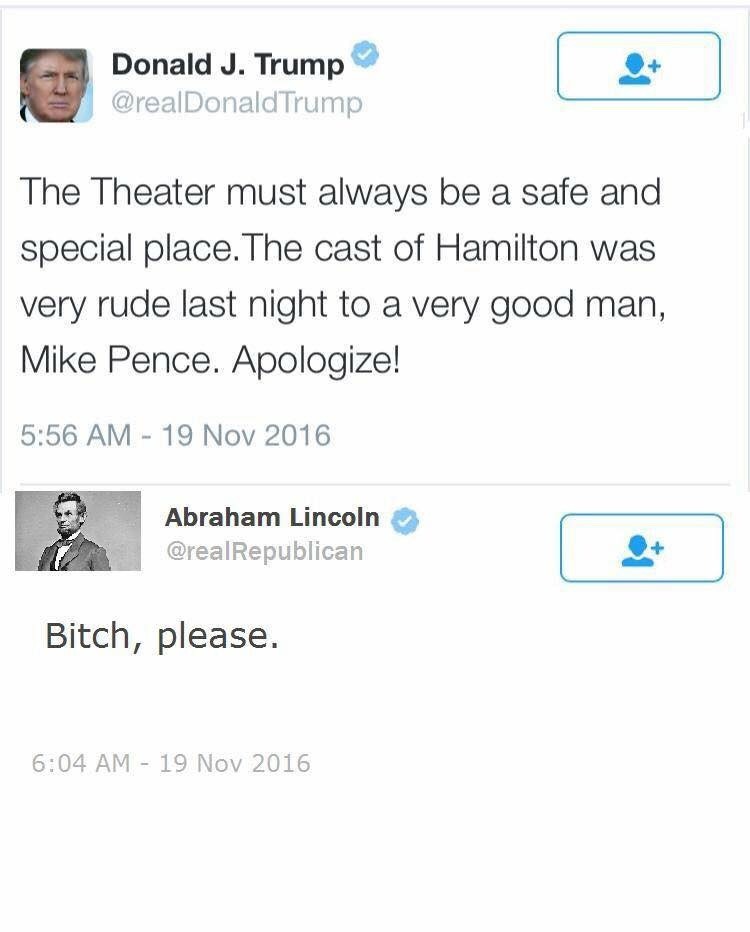Click the word "Apologize!" in the tweet

[x=316, y=360]
